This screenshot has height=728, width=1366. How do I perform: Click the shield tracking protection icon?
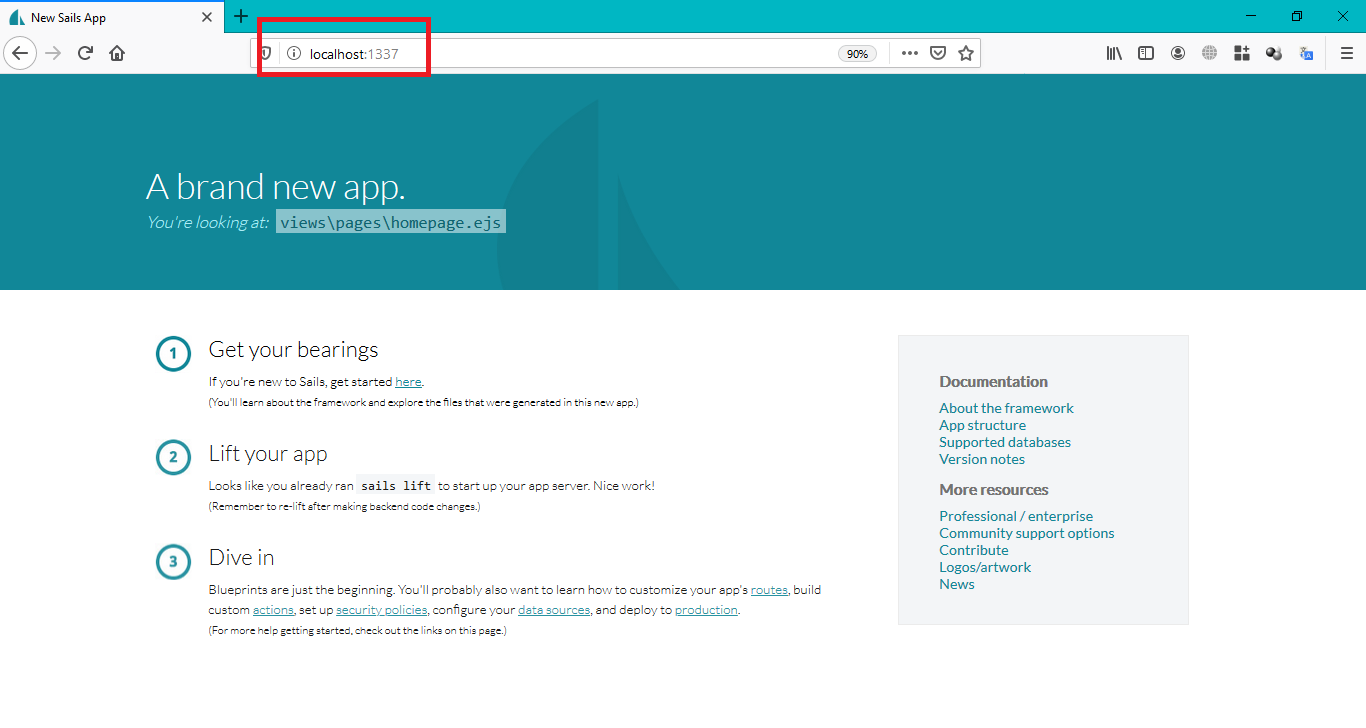tap(265, 52)
